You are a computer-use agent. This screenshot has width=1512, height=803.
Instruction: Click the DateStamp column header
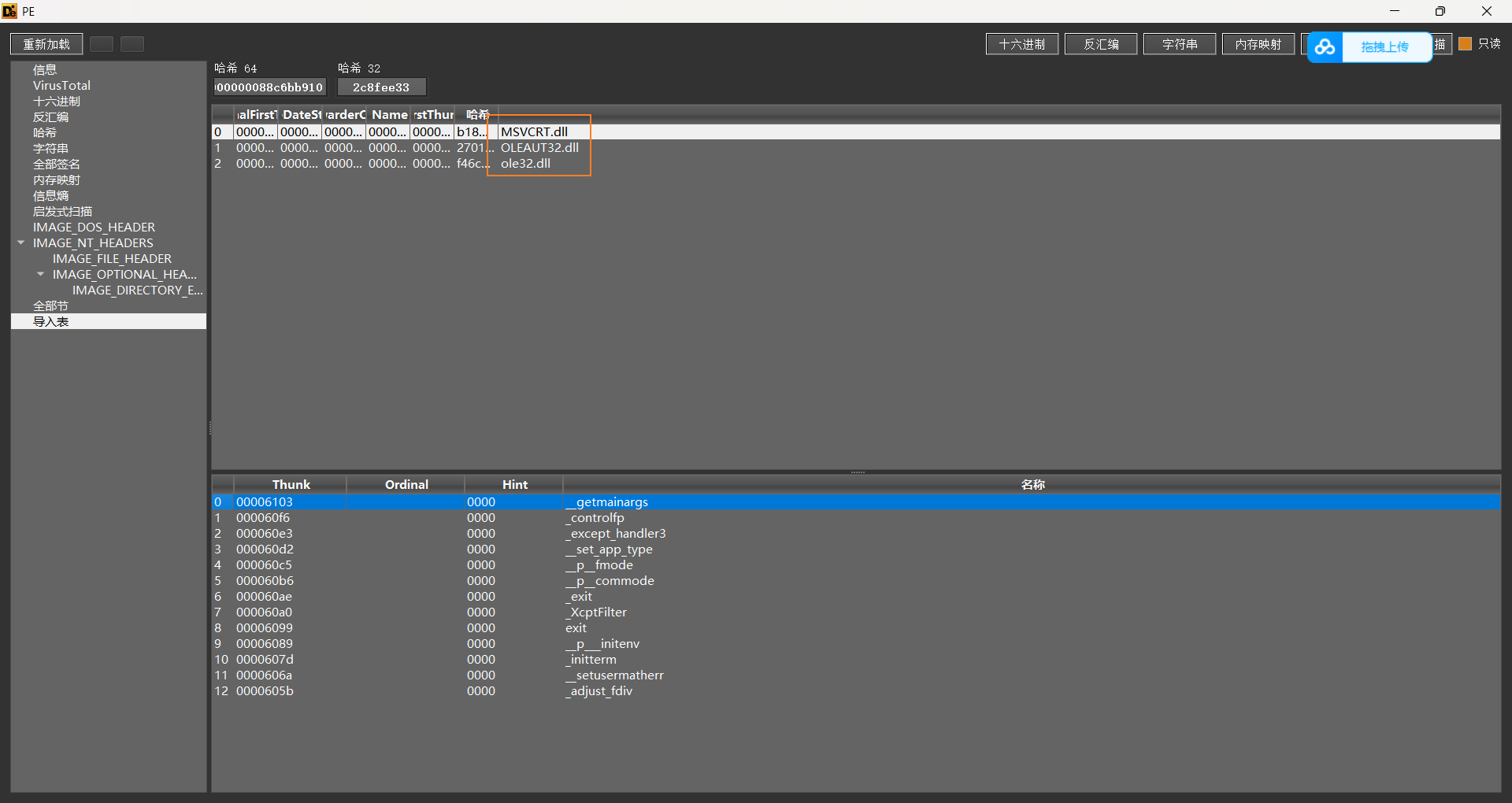(x=300, y=115)
